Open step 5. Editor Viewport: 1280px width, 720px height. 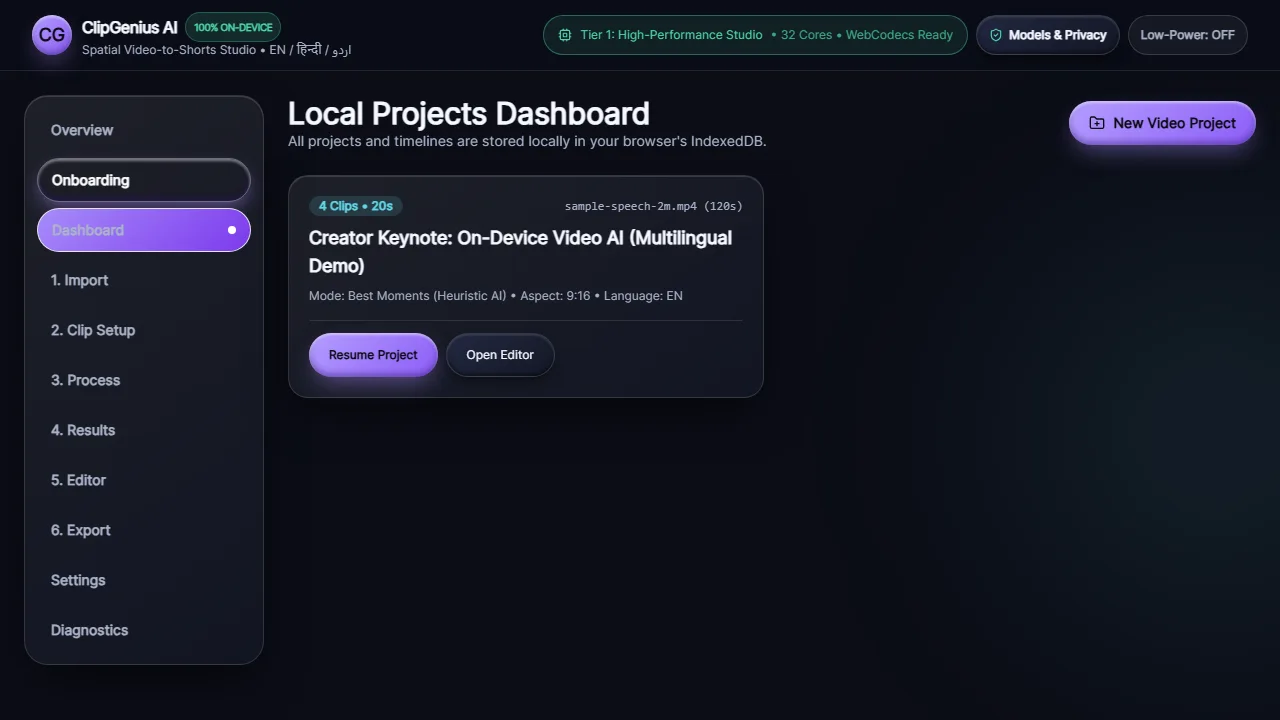(144, 480)
